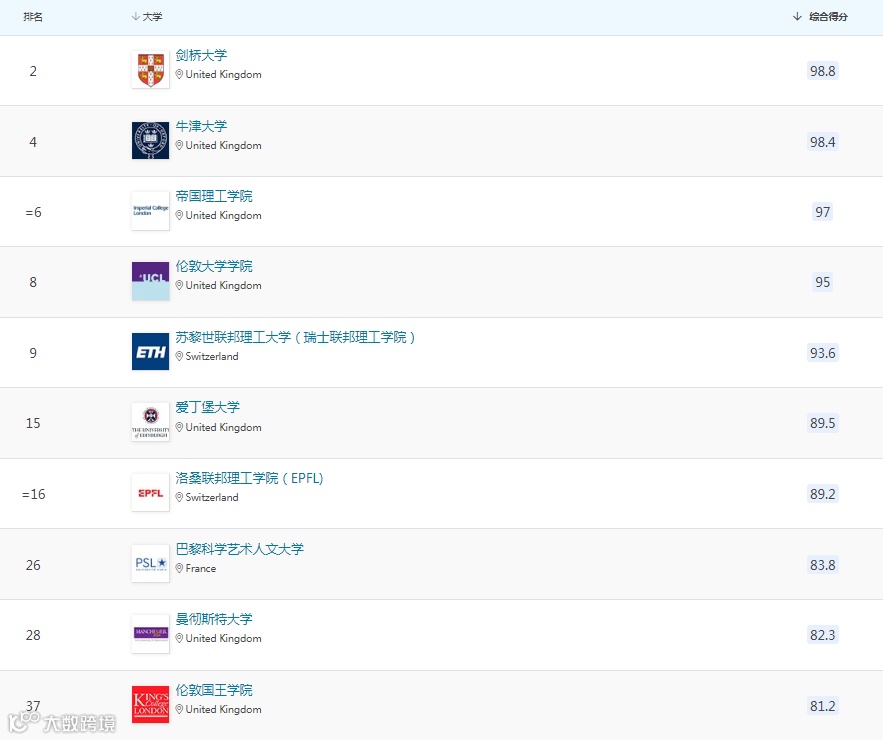Select rank 9 in the ETH row
883x740 pixels.
pos(33,353)
